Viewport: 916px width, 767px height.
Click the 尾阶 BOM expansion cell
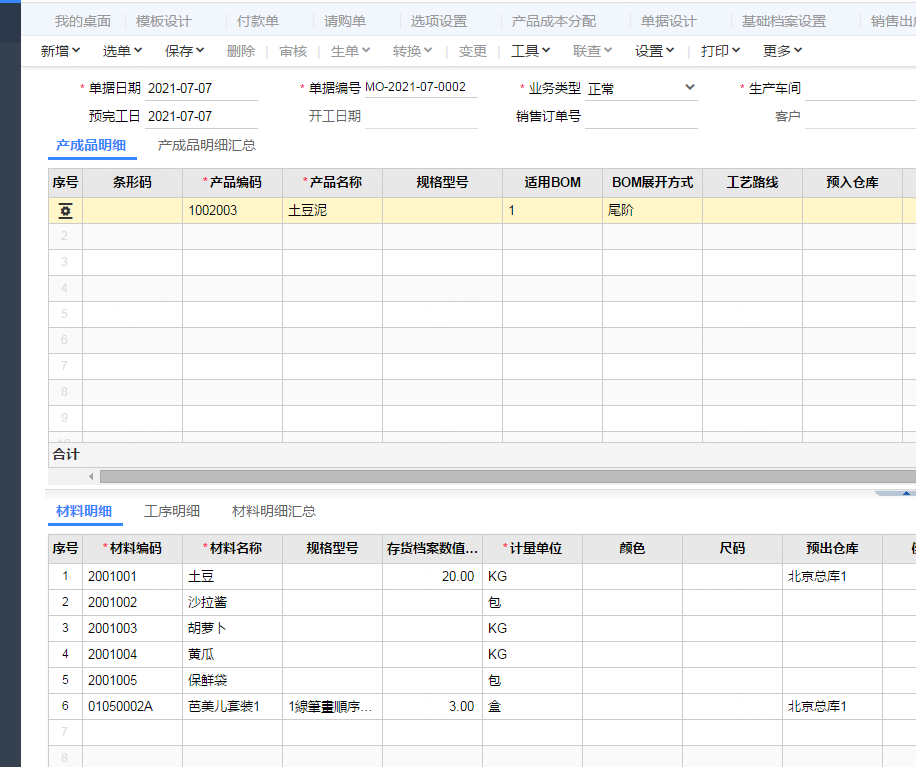pos(653,210)
